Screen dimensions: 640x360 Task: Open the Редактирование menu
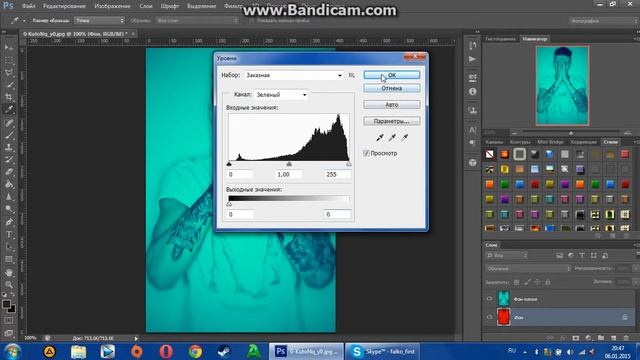(64, 6)
